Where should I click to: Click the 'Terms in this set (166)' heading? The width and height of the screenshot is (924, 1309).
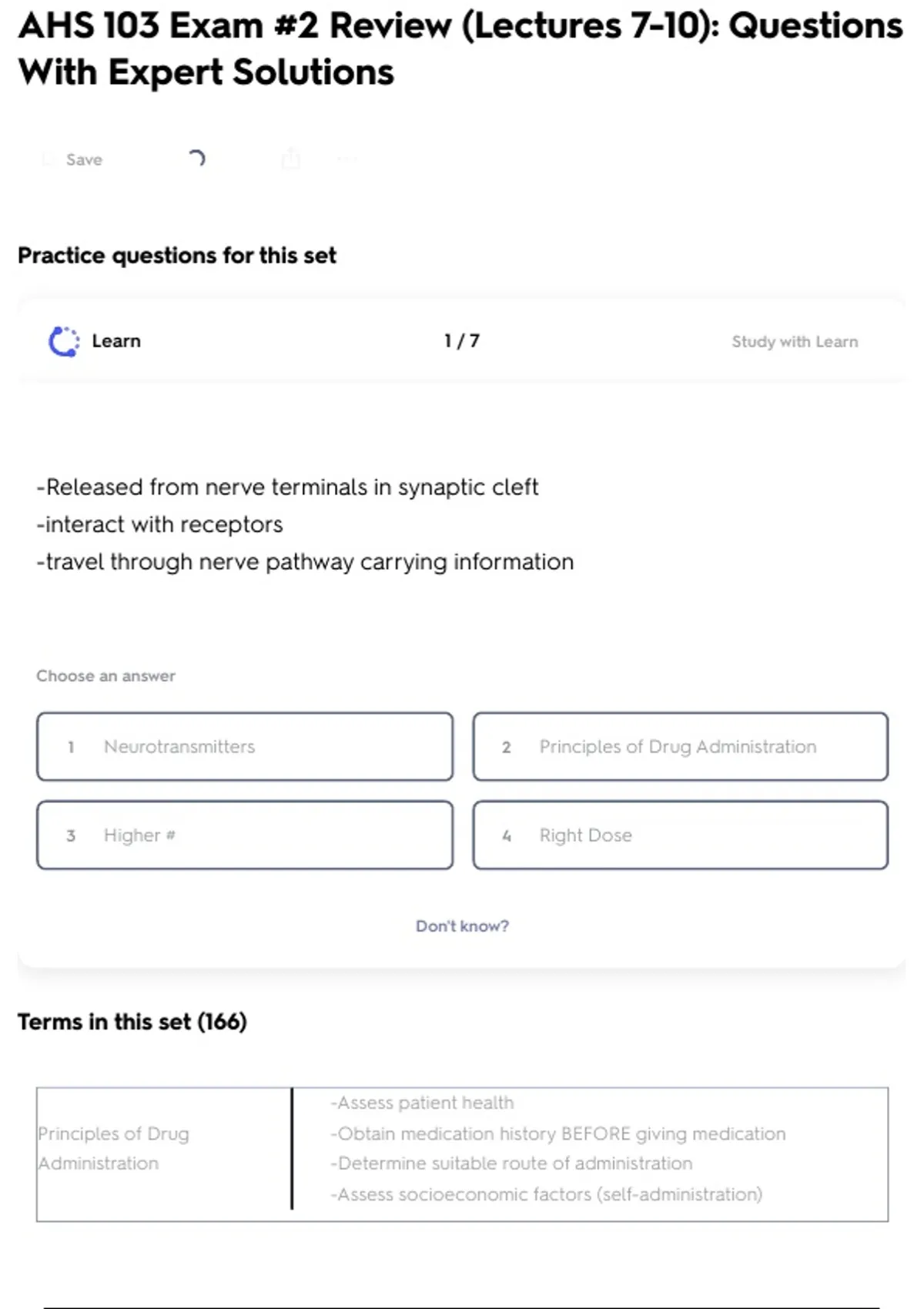(132, 1022)
